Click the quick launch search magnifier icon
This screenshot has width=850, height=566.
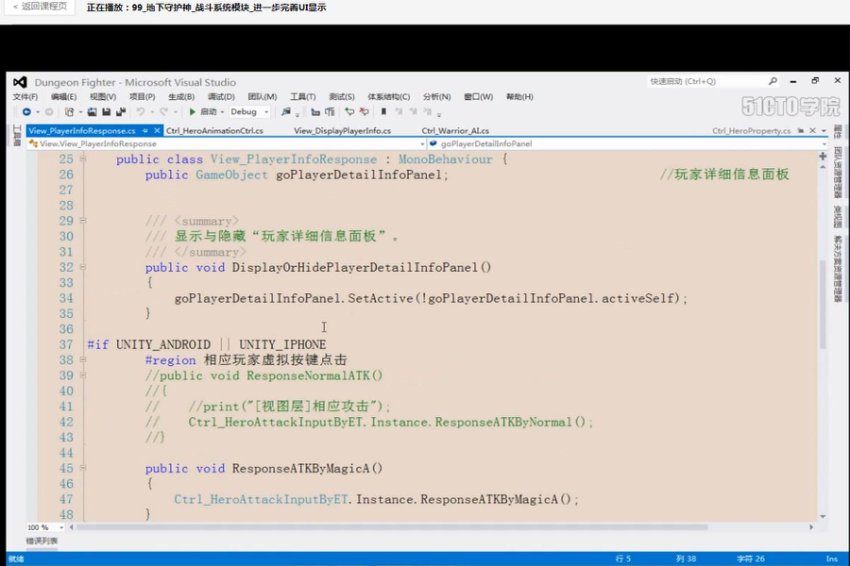coord(773,81)
